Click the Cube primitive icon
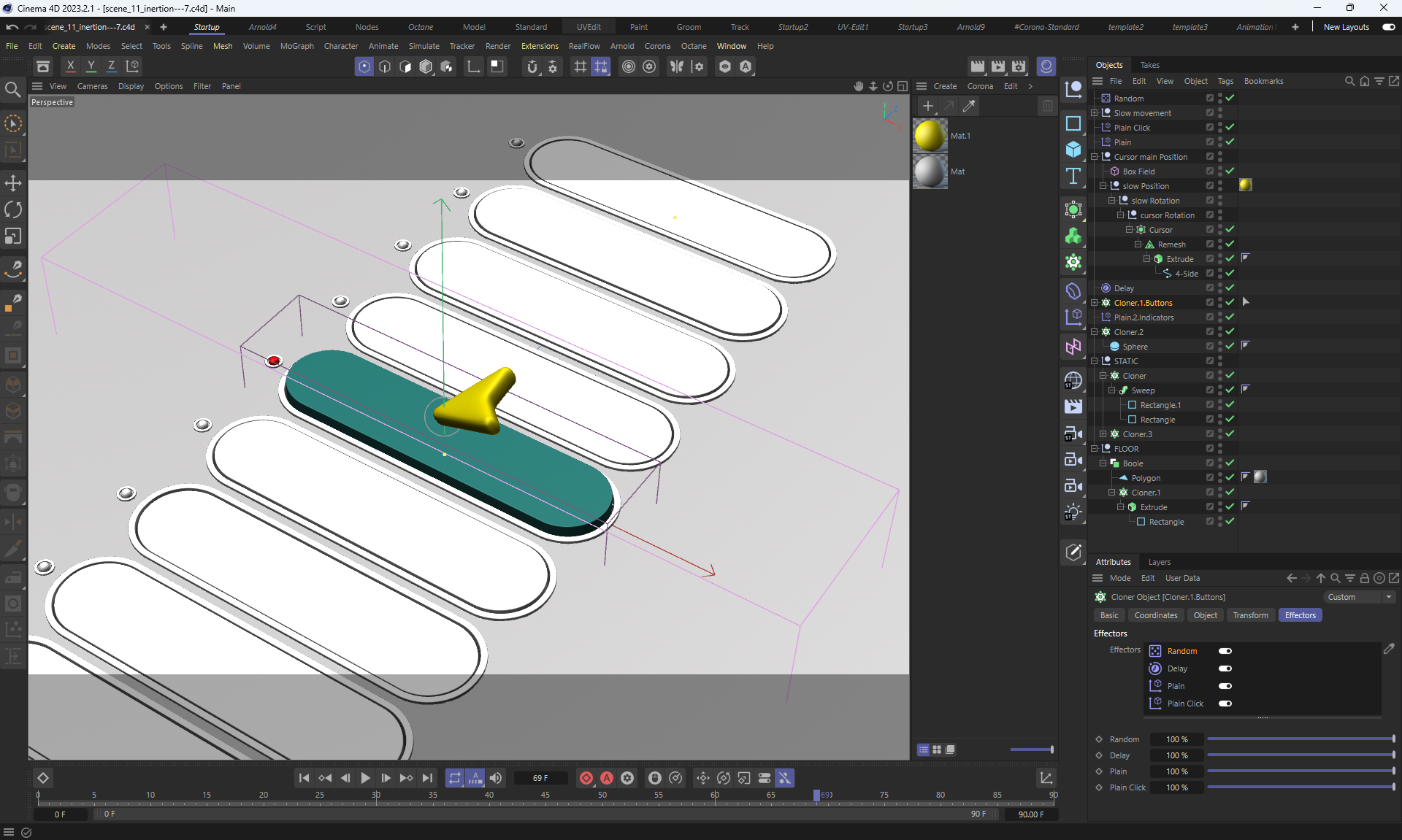 click(1073, 150)
